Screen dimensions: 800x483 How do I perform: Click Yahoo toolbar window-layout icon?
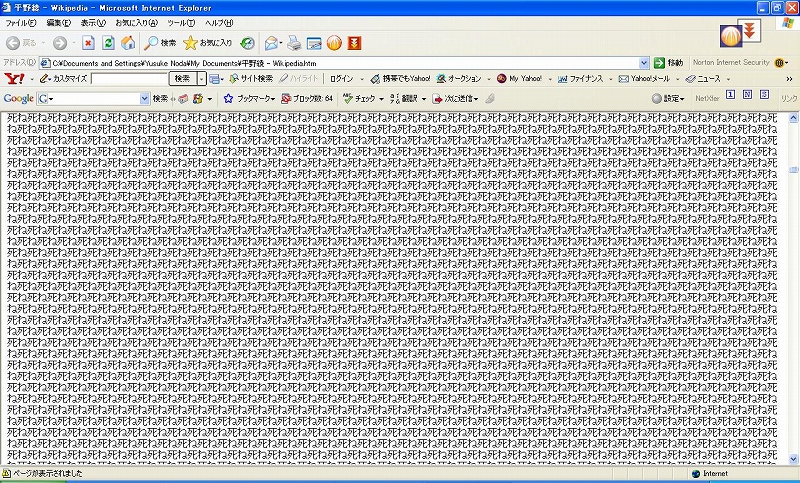click(214, 79)
